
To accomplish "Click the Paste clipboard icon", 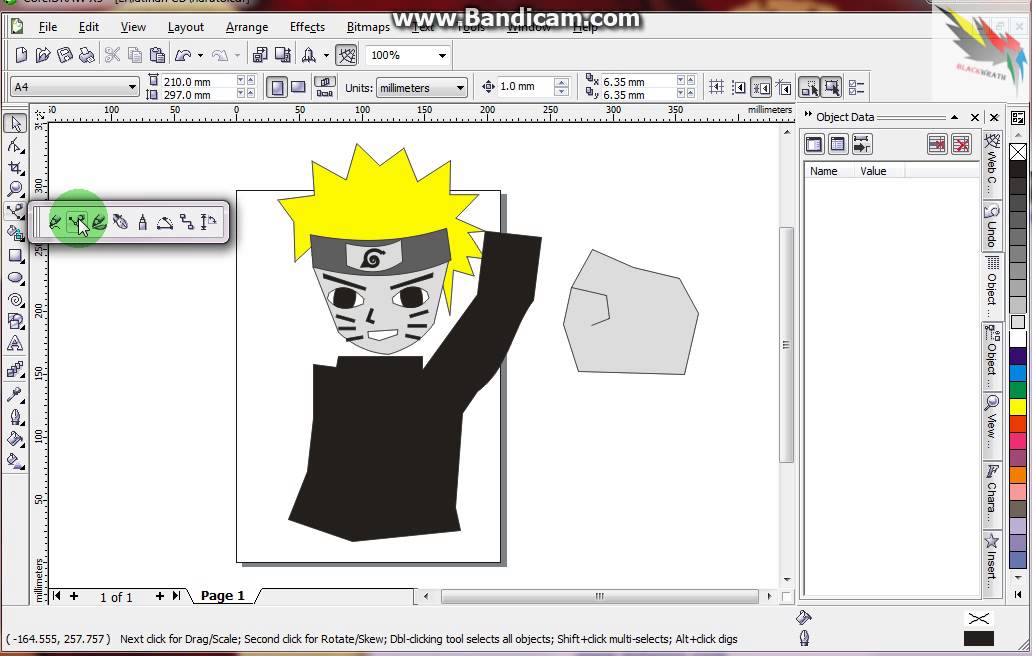I will [157, 55].
